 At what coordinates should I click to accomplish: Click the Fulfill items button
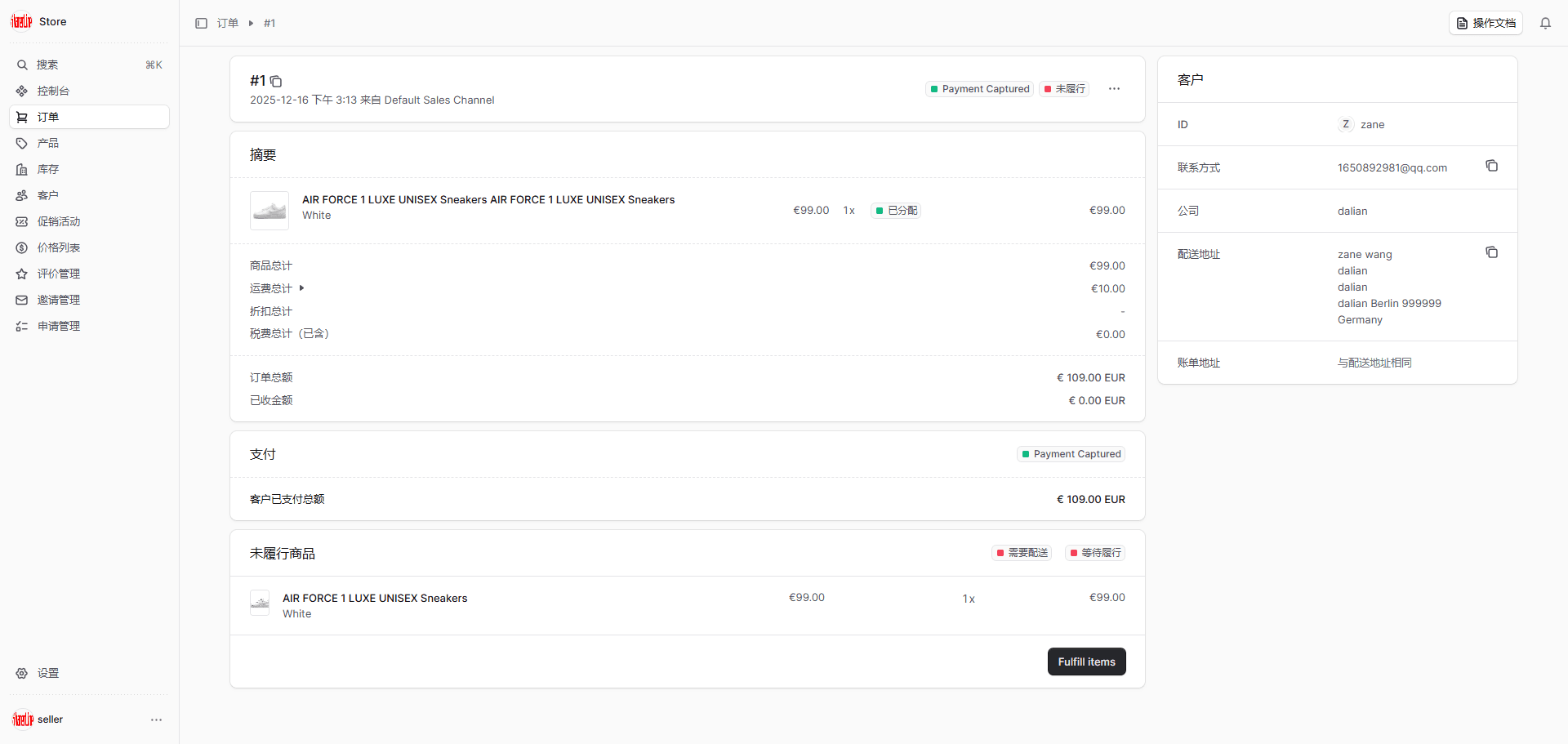pyautogui.click(x=1086, y=662)
